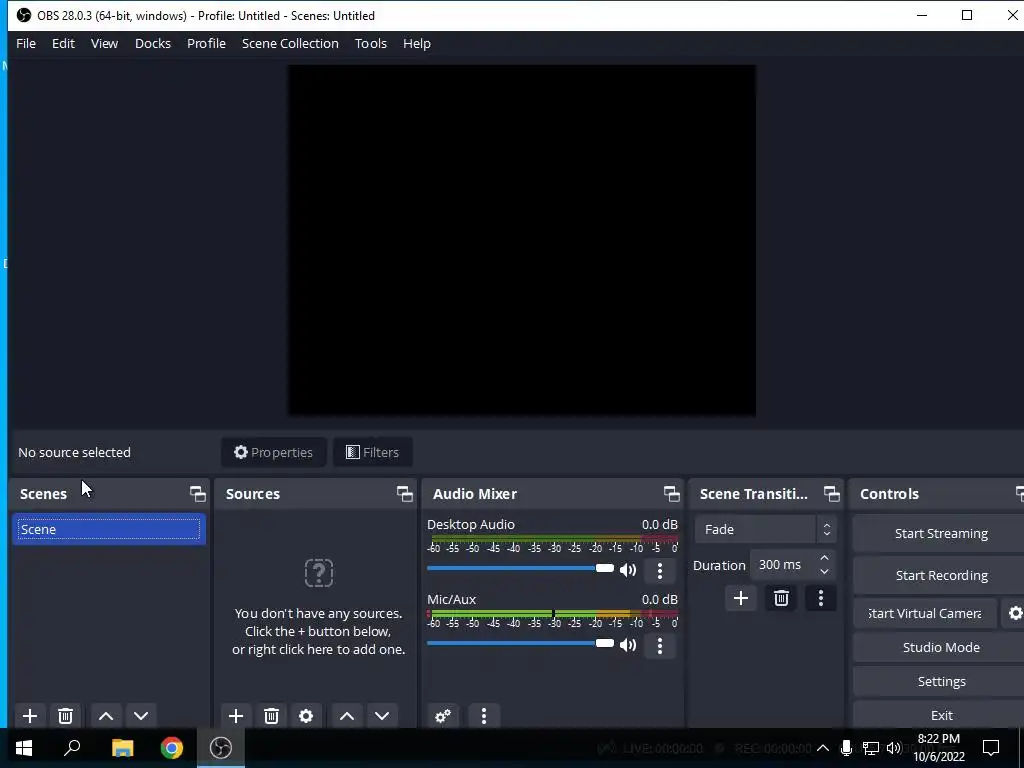Screen dimensions: 1024x768
Task: Open File Explorer from the taskbar
Action: coord(122,748)
